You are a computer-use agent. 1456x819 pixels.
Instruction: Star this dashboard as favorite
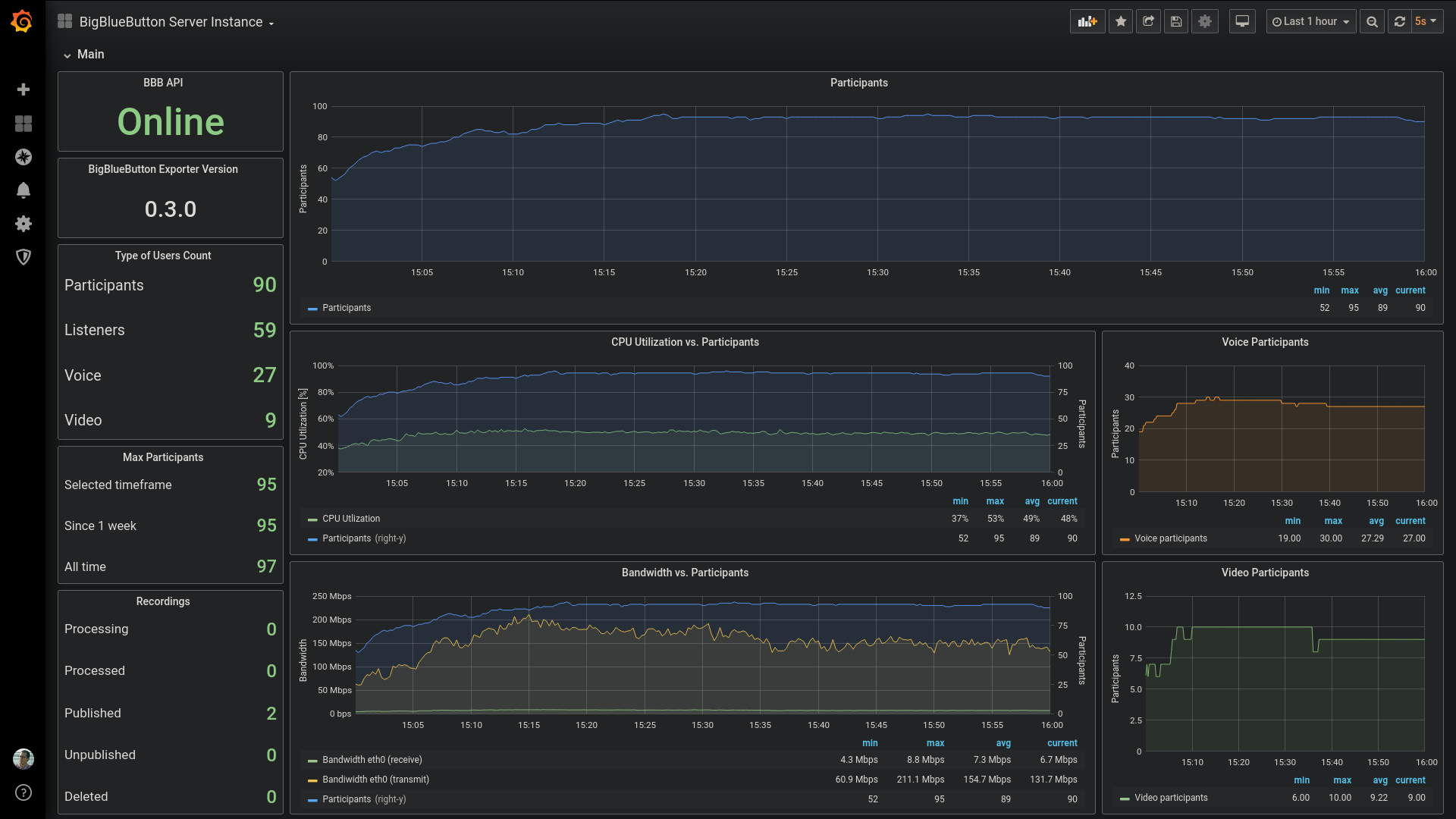pos(1121,22)
